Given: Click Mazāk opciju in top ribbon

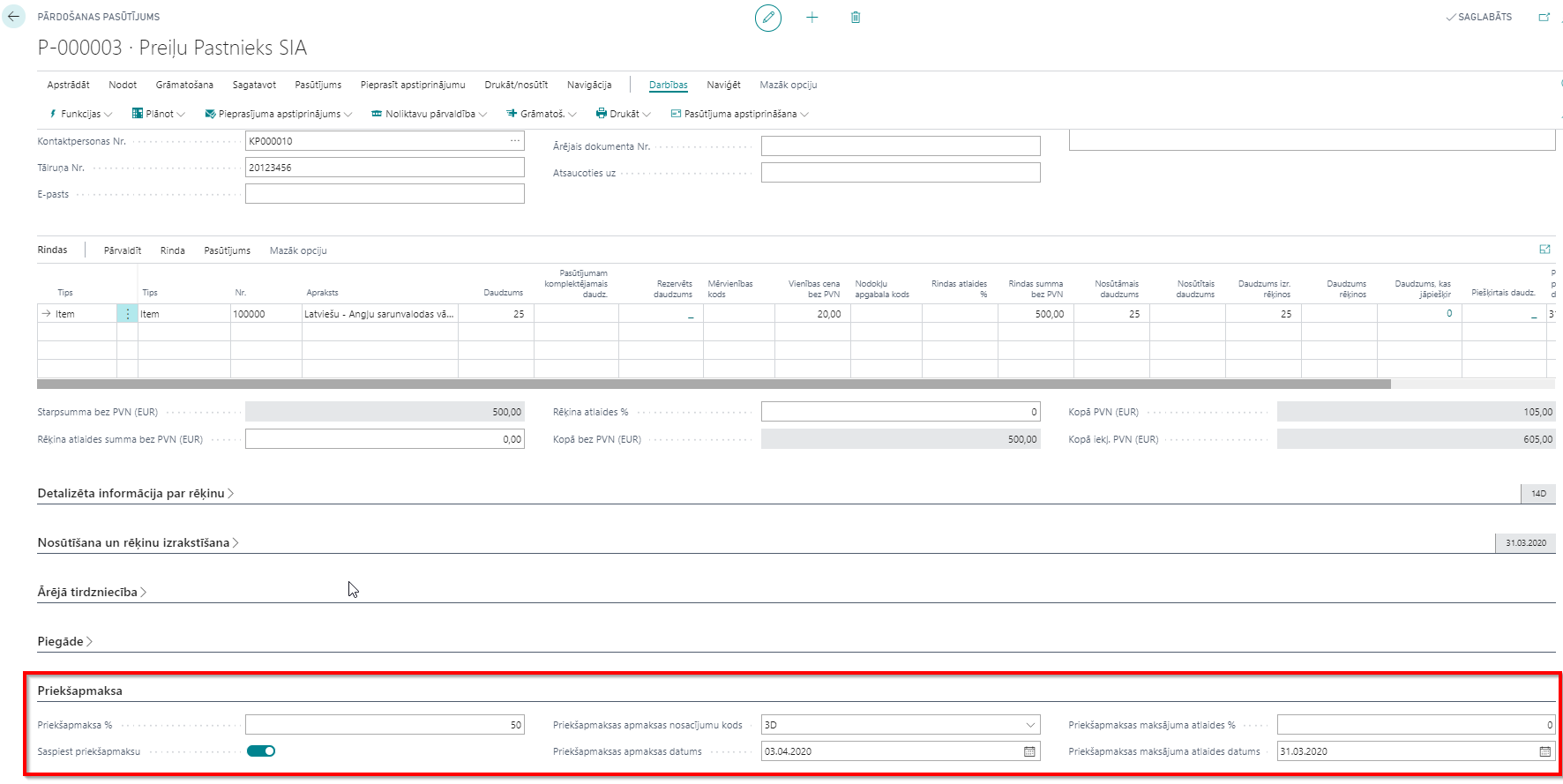Looking at the screenshot, I should pyautogui.click(x=789, y=85).
